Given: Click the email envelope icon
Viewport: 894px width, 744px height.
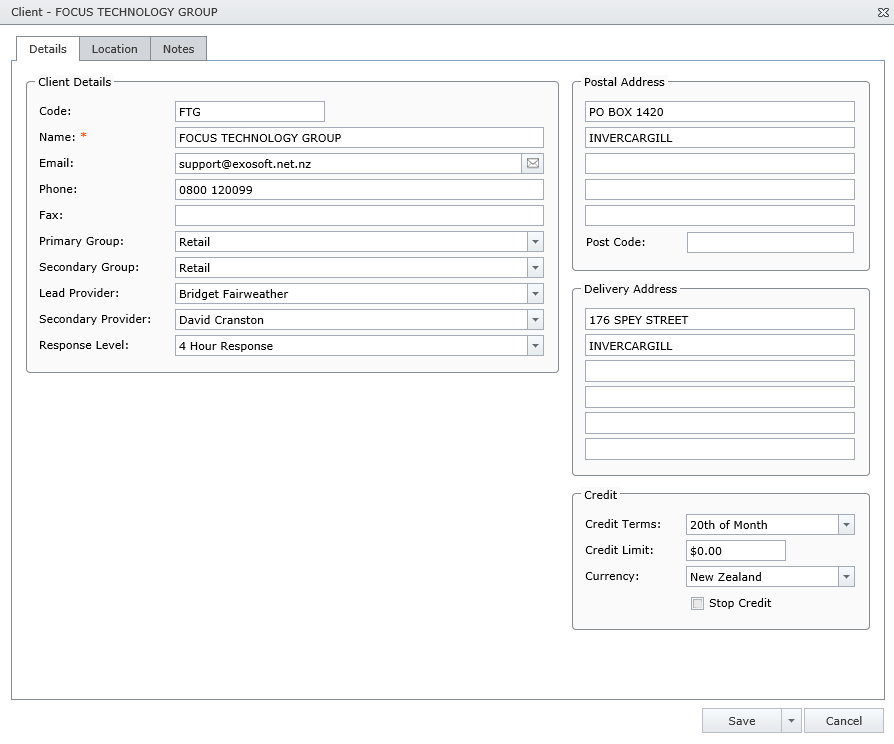Looking at the screenshot, I should tap(533, 164).
